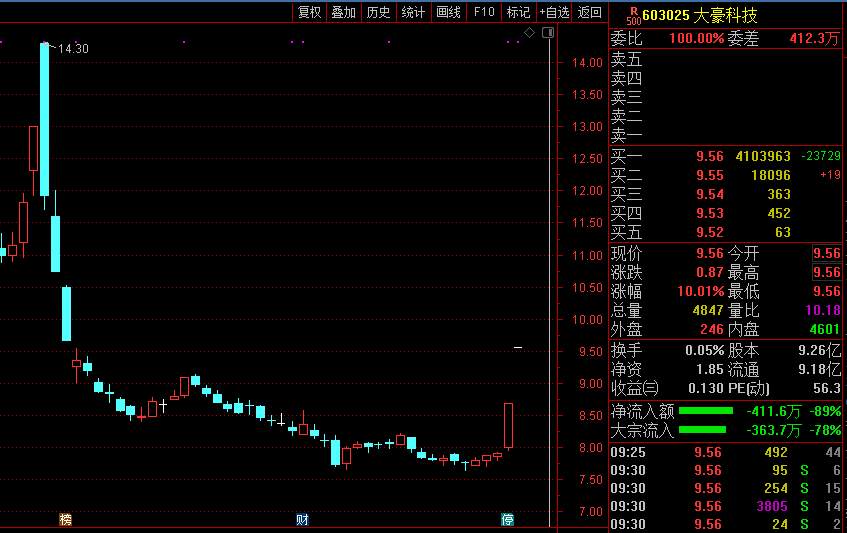The image size is (847, 533).
Task: Click the 净资 value 1.85
Action: 709,369
